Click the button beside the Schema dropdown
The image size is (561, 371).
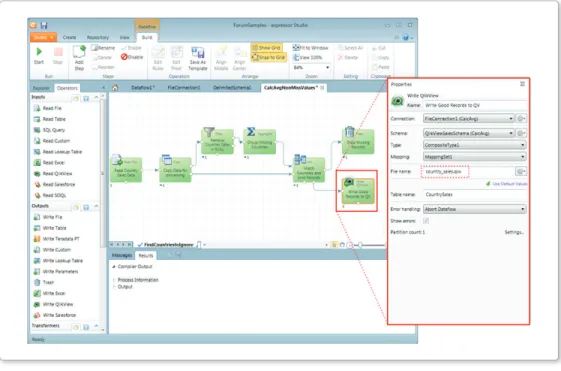click(521, 133)
